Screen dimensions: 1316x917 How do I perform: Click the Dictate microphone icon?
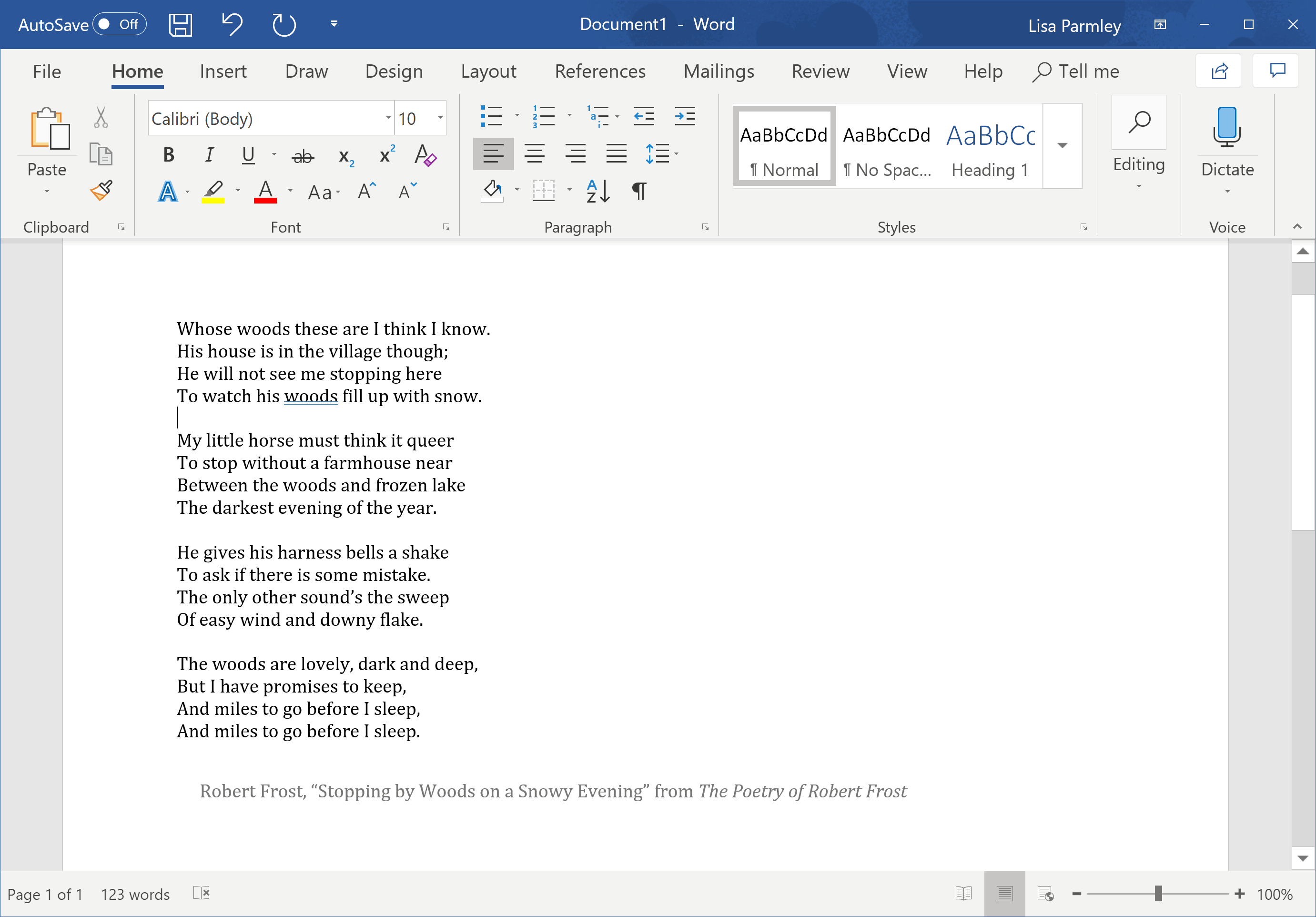pos(1226,126)
